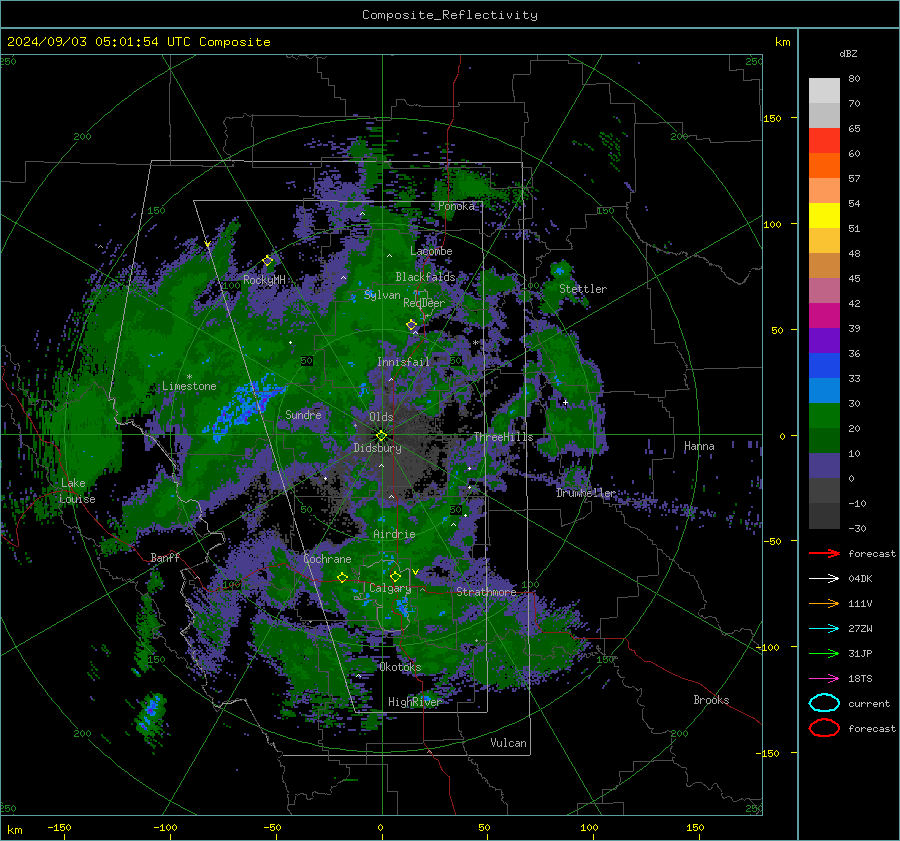This screenshot has height=841, width=900.
Task: Click the yellow diamond marker near RockyMH
Action: (x=267, y=261)
